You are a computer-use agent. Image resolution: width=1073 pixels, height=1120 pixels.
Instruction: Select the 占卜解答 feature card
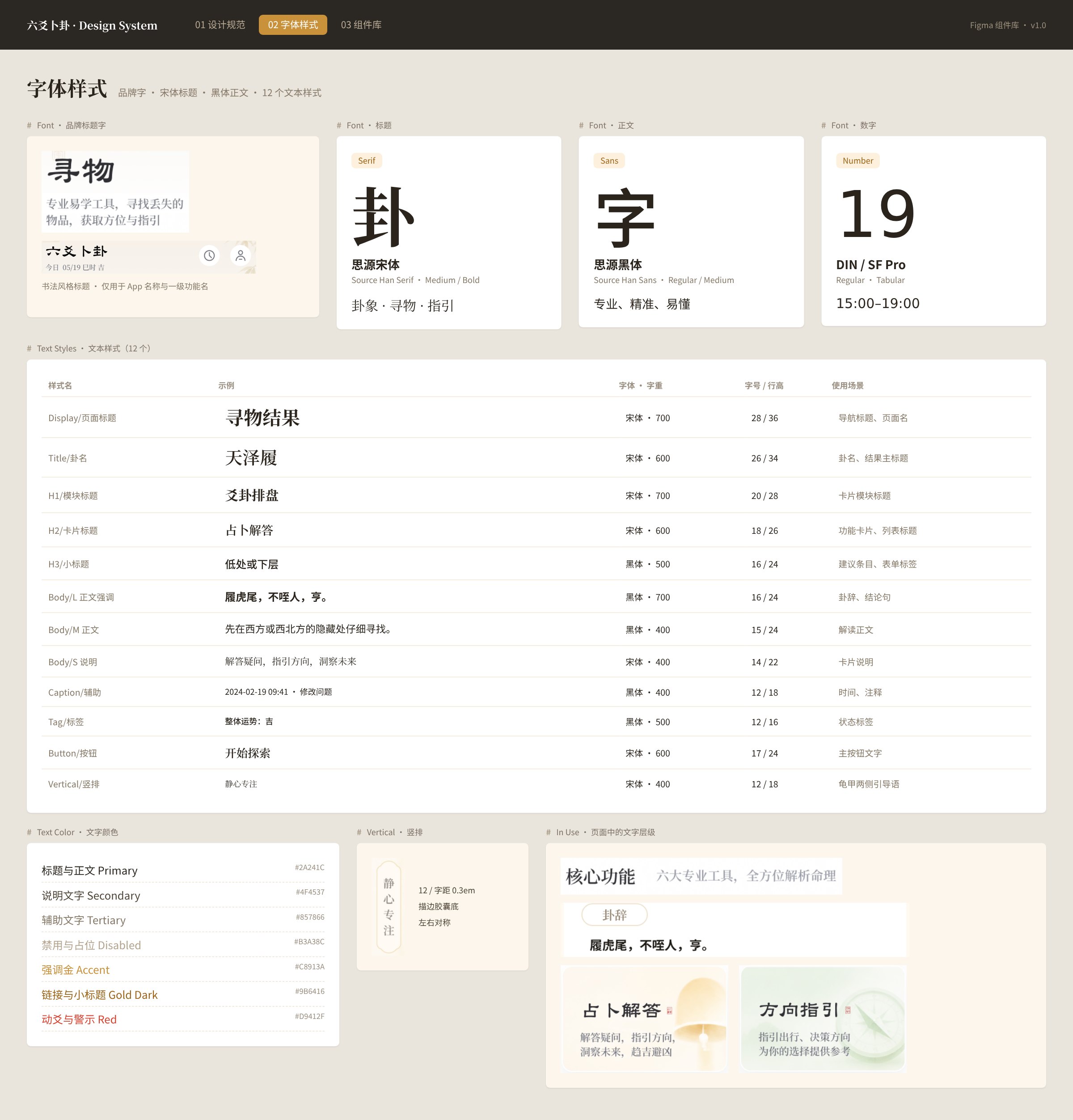point(645,1019)
